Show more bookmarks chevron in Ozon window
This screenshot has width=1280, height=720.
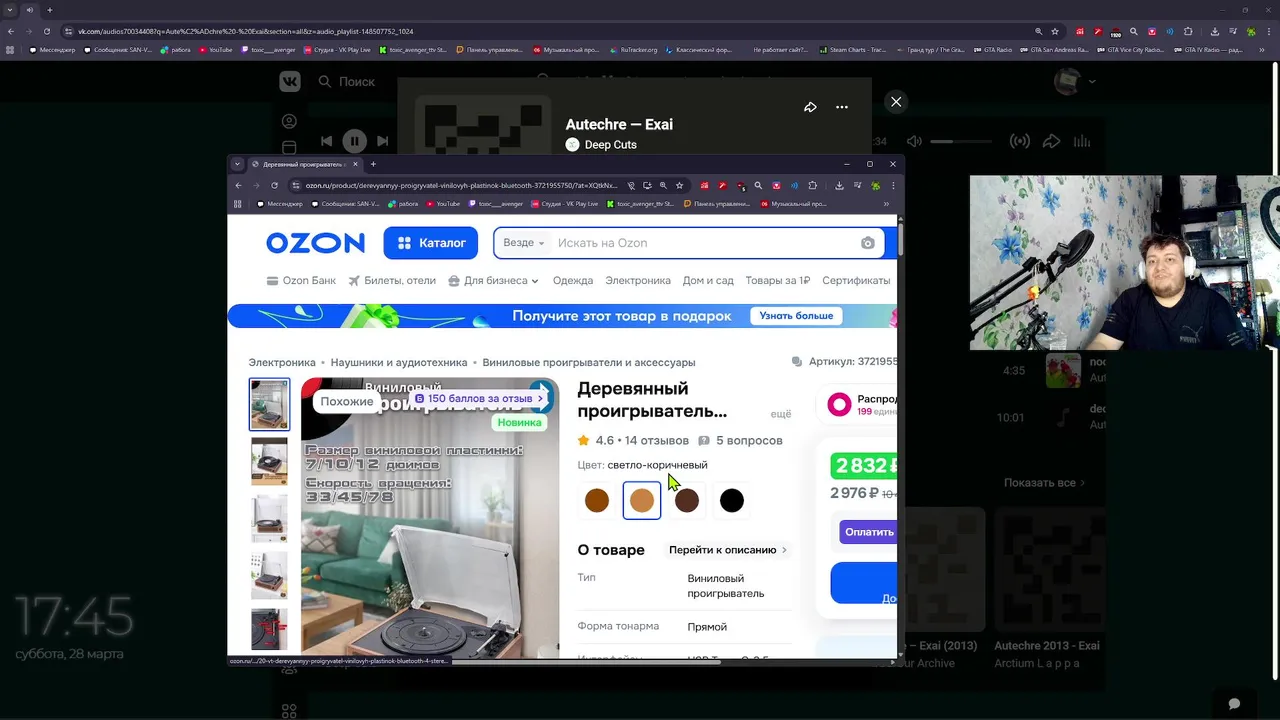pyautogui.click(x=886, y=204)
